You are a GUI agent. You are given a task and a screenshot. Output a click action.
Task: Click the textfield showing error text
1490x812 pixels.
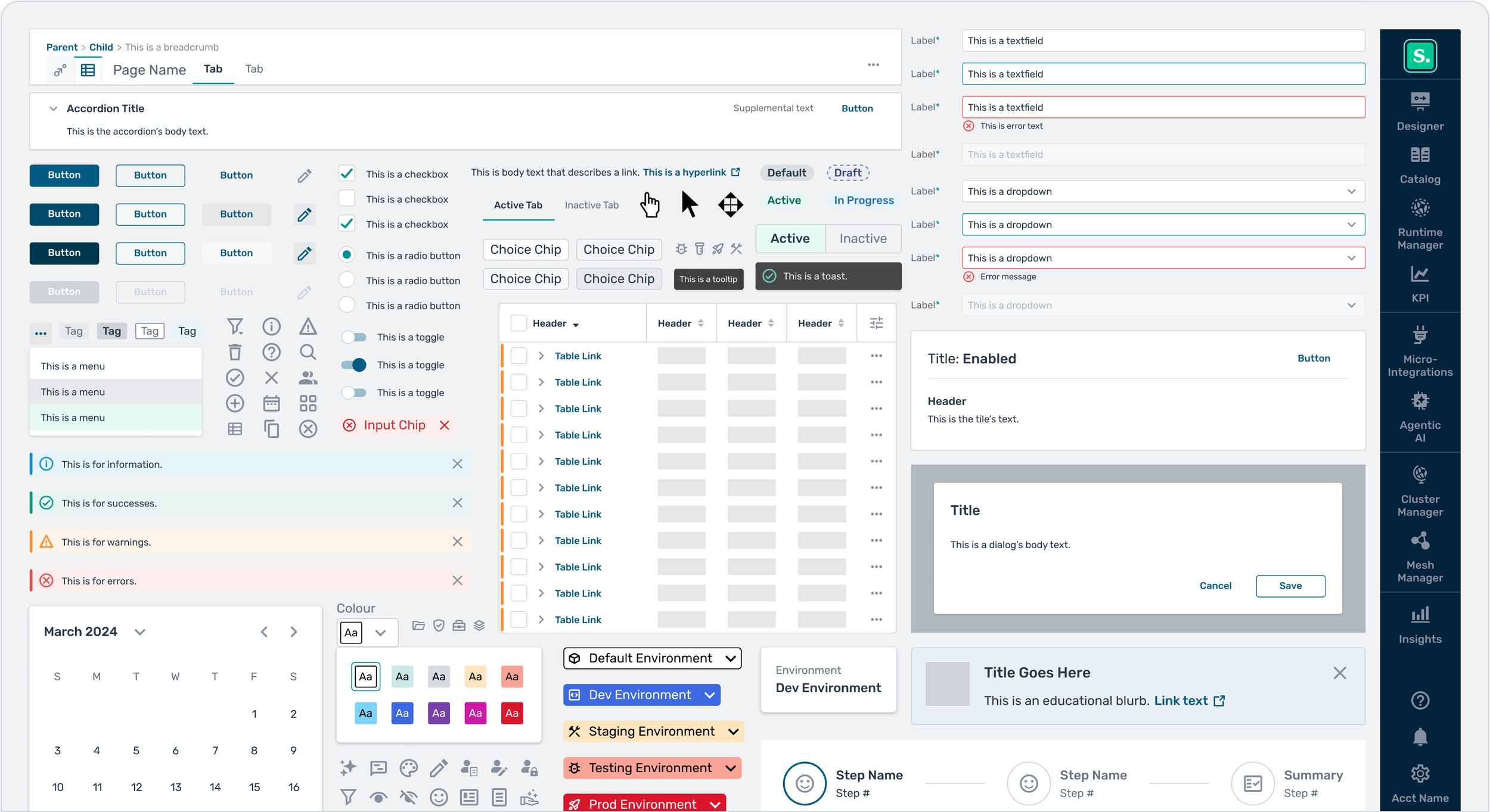point(1162,107)
